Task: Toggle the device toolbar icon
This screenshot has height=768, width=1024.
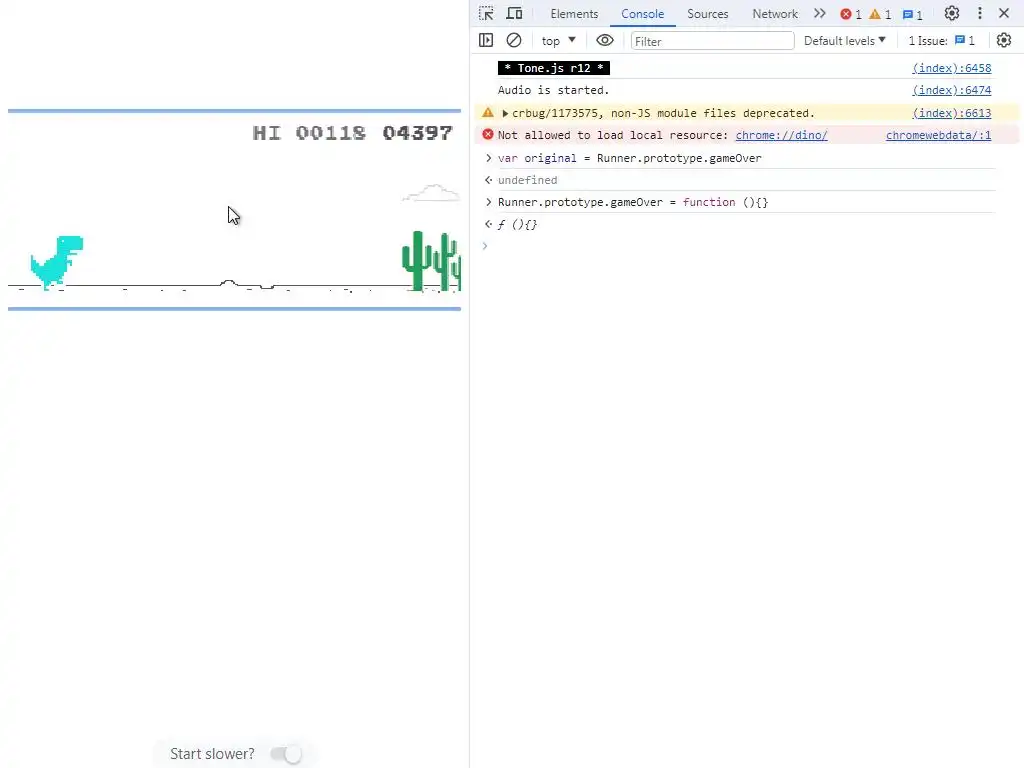Action: pos(515,13)
